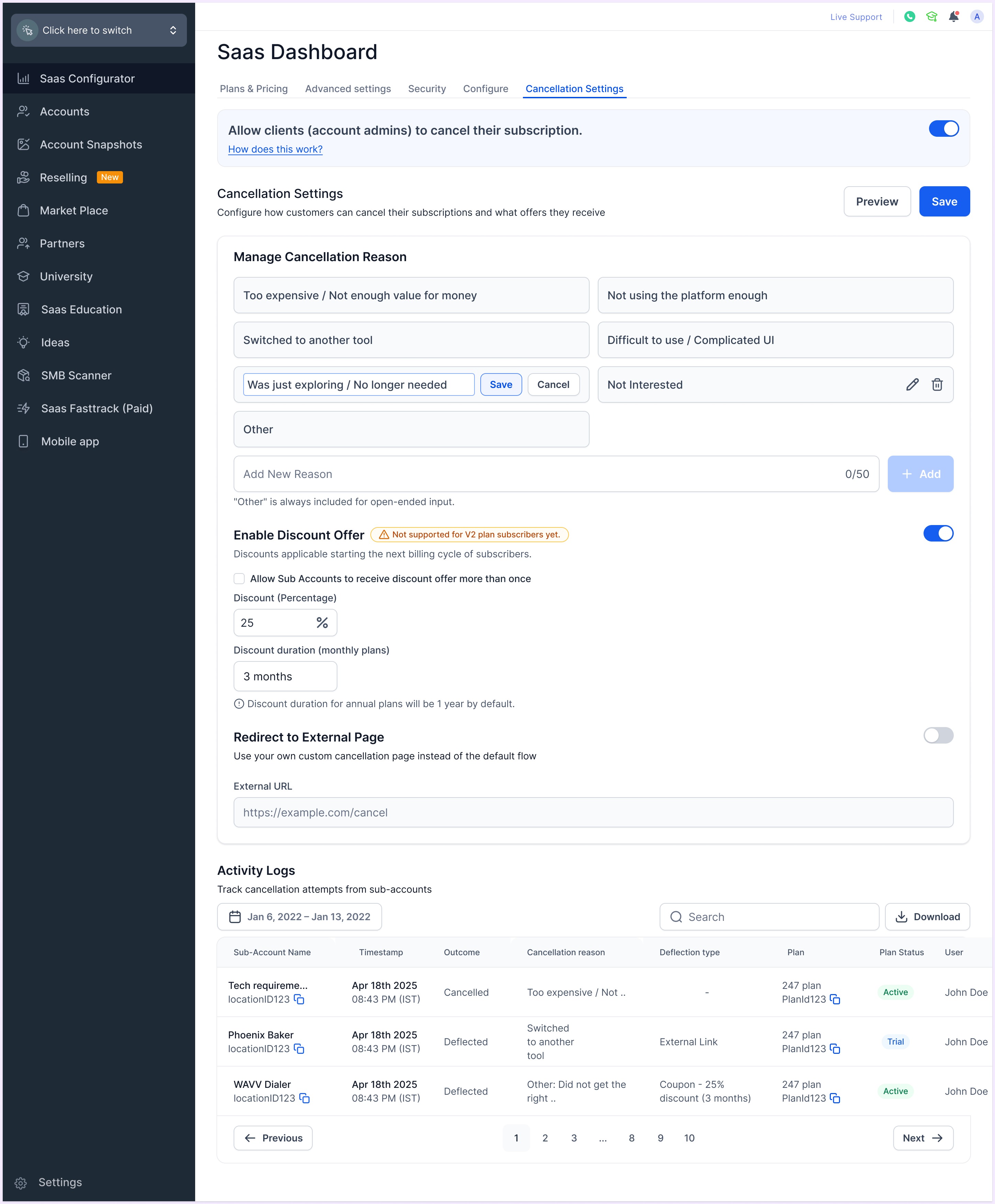Screen dimensions: 995x1204
Task: Check Allow Sub Accounts to receive discount more than once
Action: click(239, 579)
